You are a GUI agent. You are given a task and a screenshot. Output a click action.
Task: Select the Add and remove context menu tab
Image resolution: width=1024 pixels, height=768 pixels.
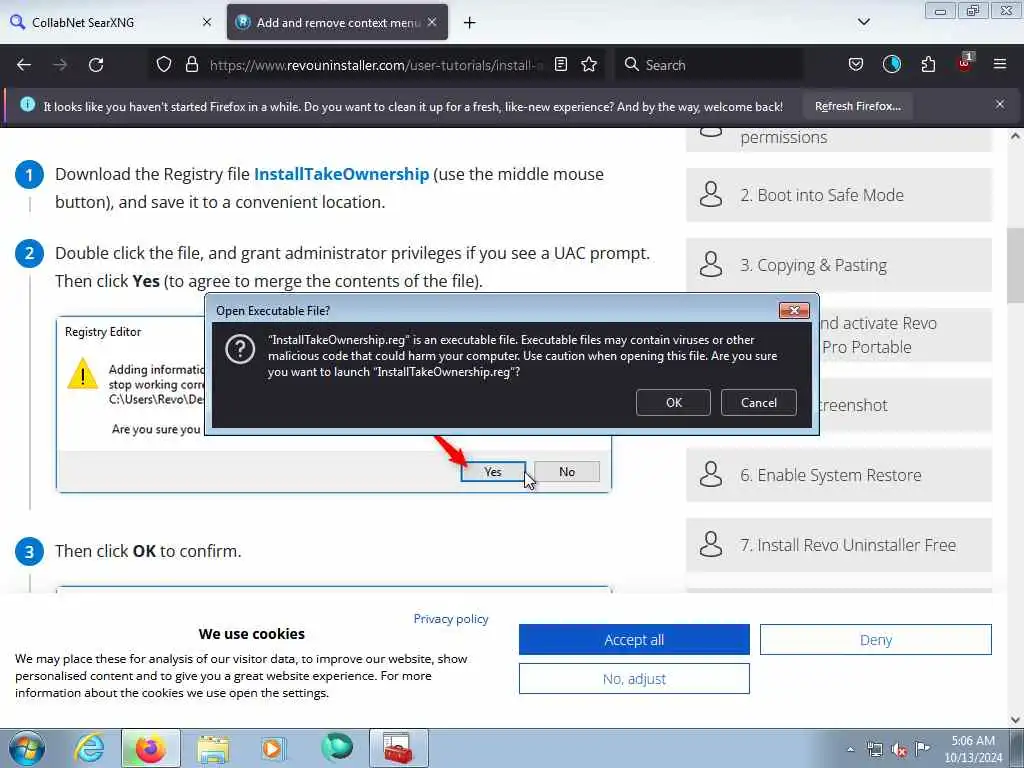pyautogui.click(x=337, y=22)
